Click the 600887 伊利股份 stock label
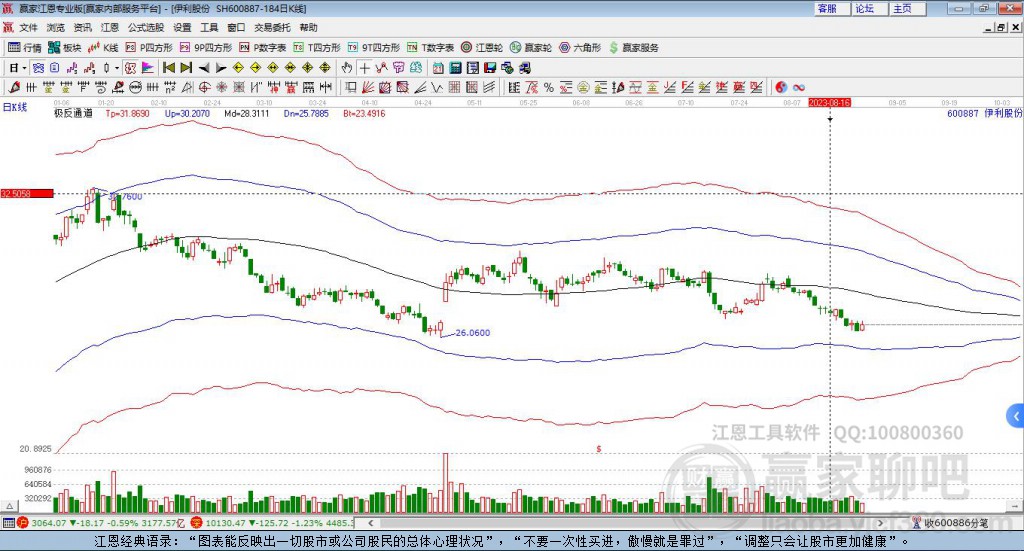This screenshot has height=551, width=1024. tap(985, 114)
